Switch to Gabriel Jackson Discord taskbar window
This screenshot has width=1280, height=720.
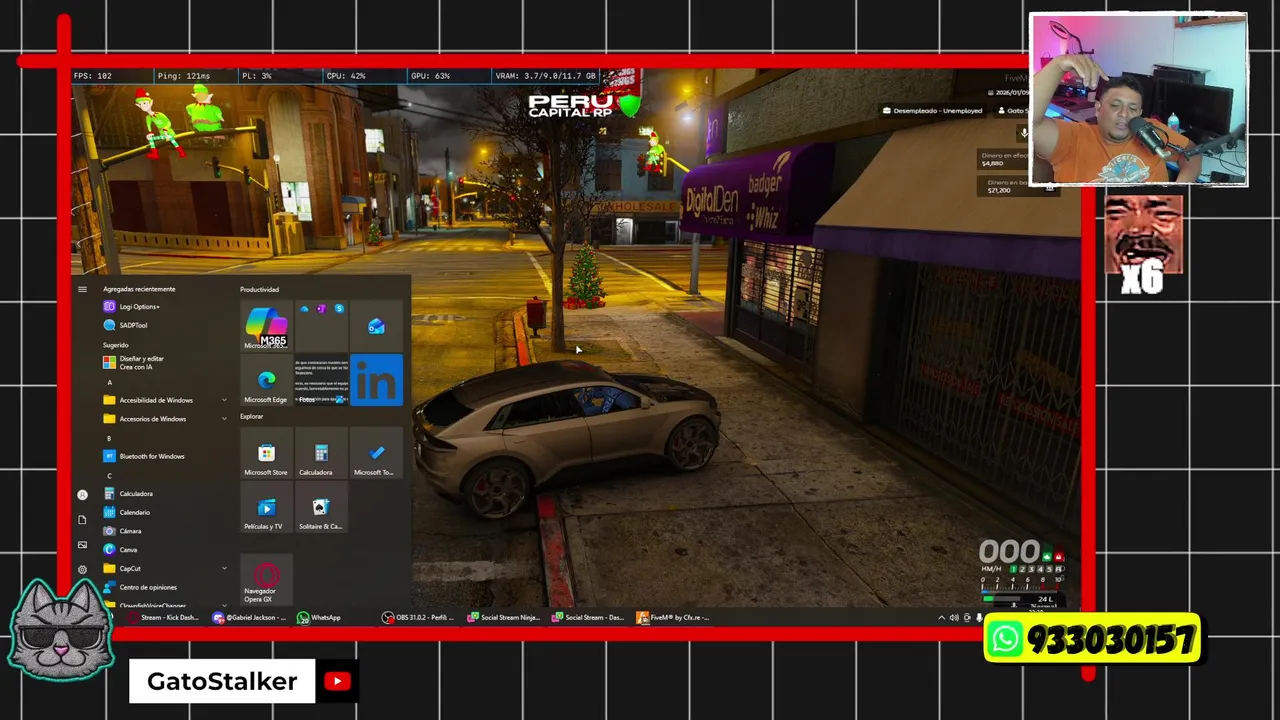[250, 618]
